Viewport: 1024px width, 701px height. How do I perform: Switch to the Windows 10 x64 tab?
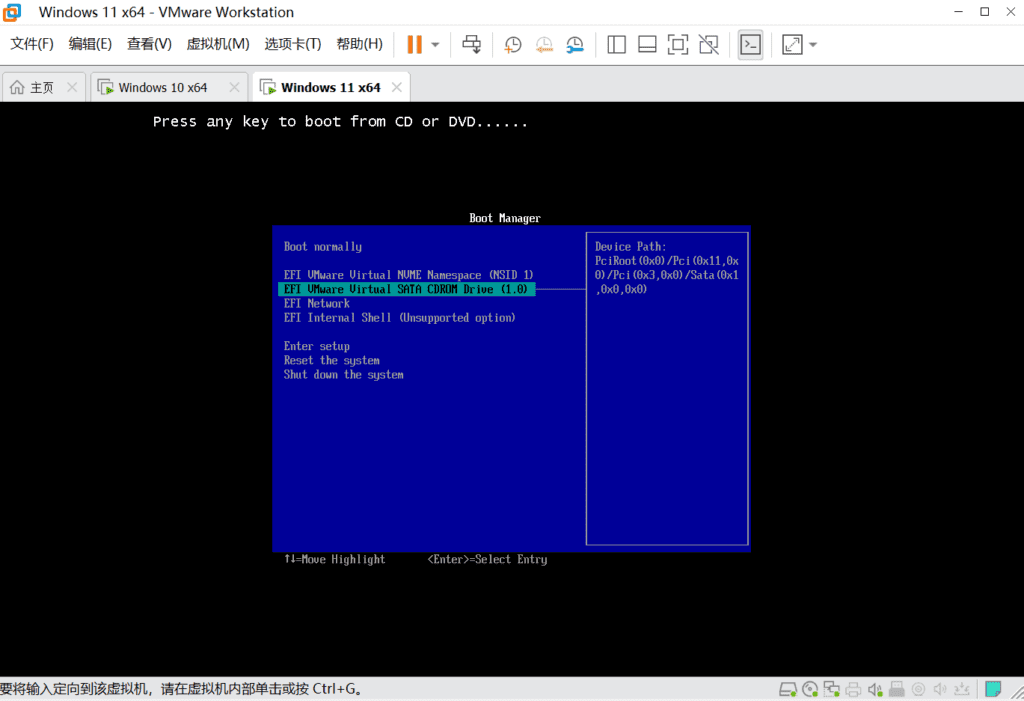point(162,87)
